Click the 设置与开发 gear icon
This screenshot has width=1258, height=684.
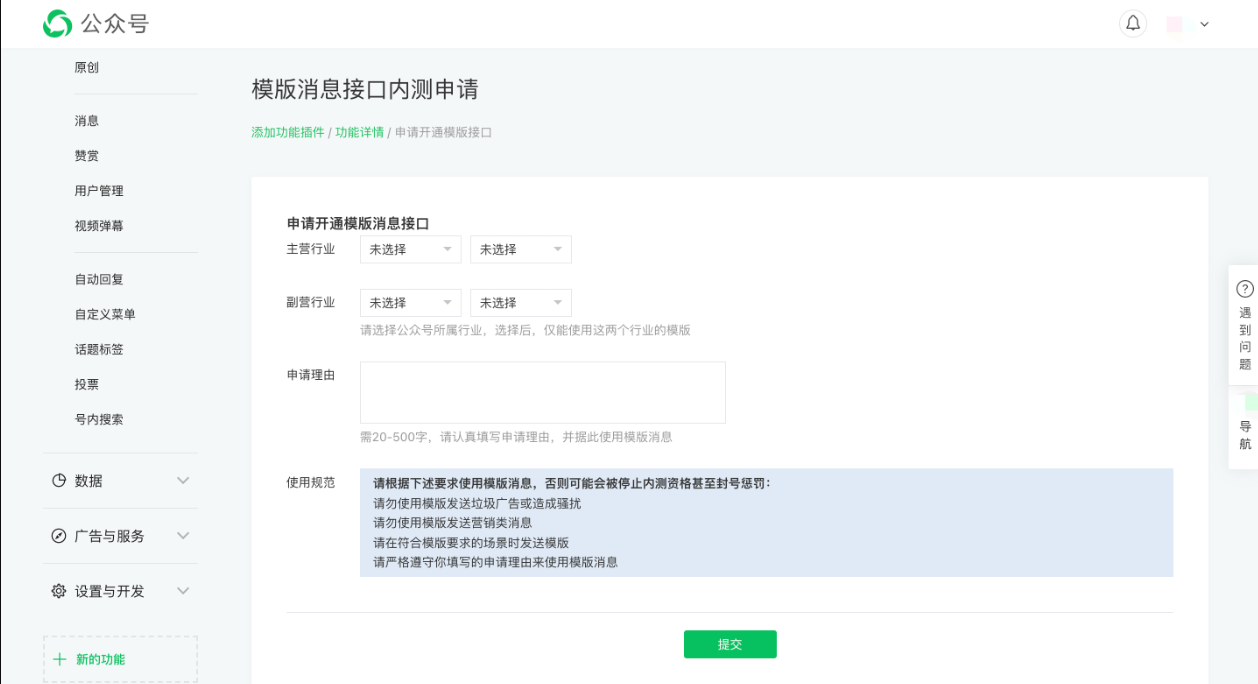(x=59, y=591)
